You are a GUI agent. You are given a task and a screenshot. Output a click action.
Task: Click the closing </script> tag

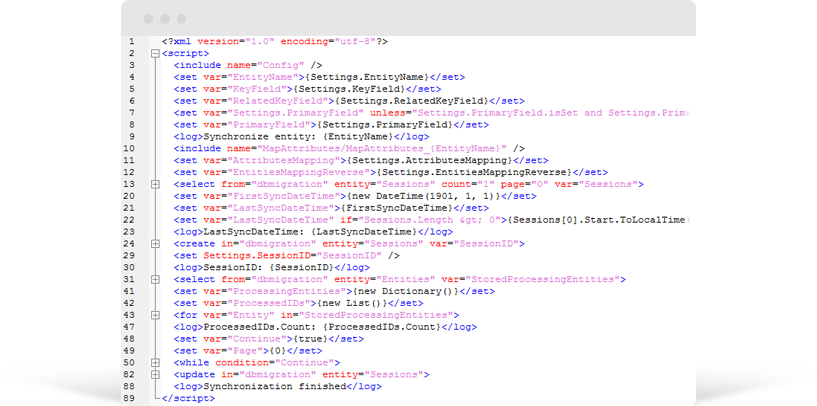187,398
